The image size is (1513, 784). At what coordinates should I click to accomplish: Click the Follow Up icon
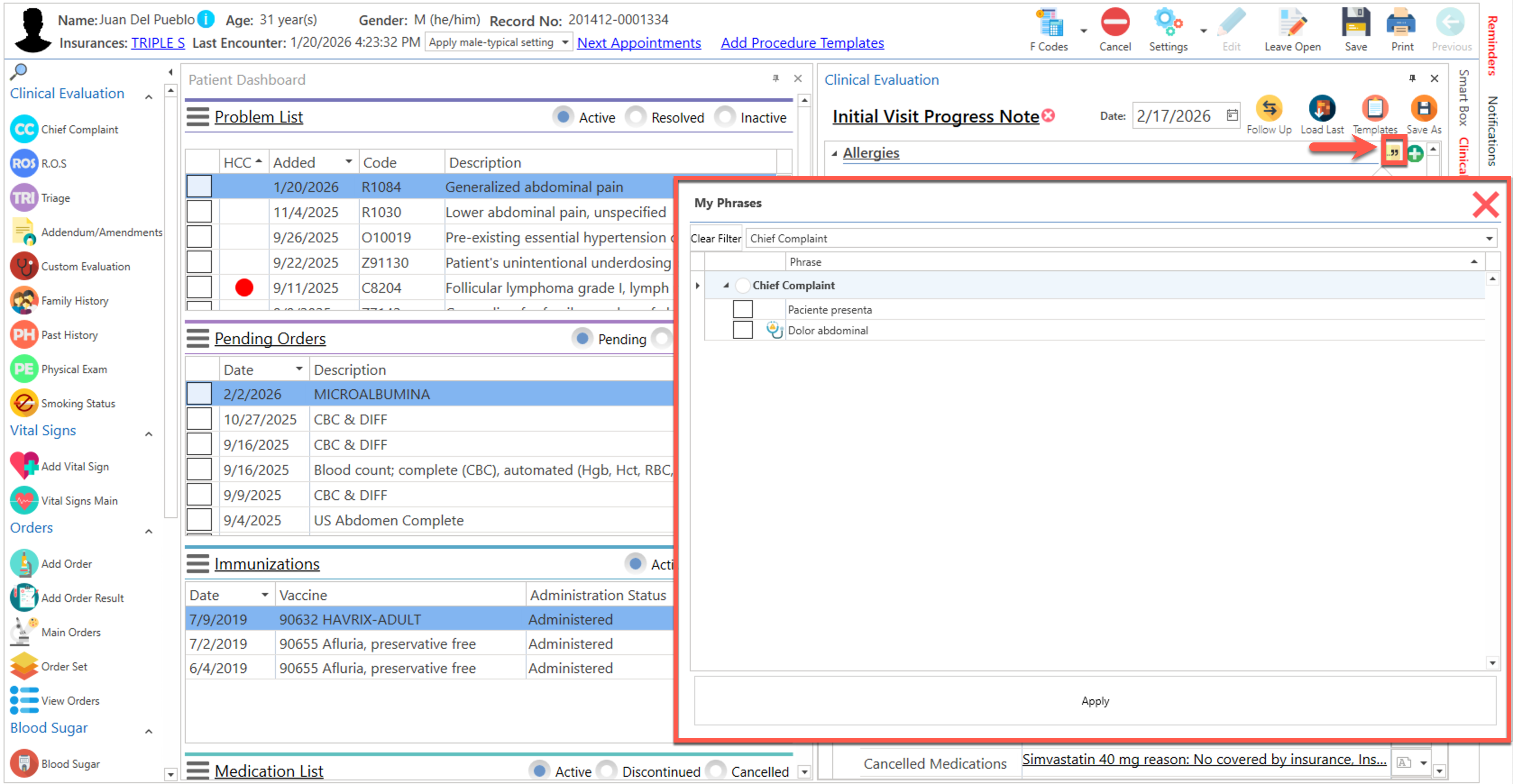click(1268, 109)
